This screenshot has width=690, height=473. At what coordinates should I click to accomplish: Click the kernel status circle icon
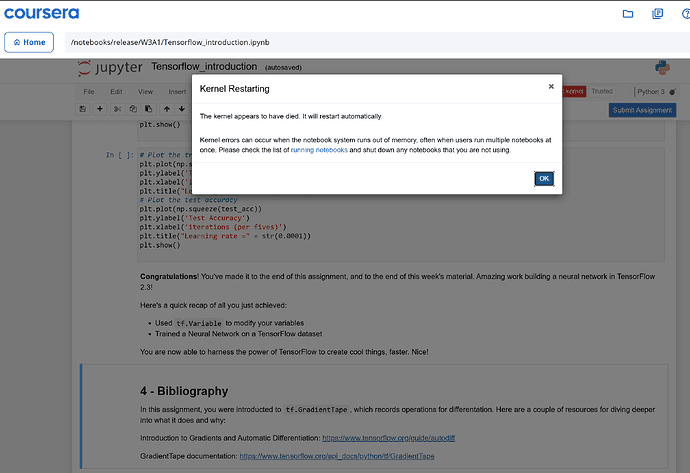pos(672,92)
